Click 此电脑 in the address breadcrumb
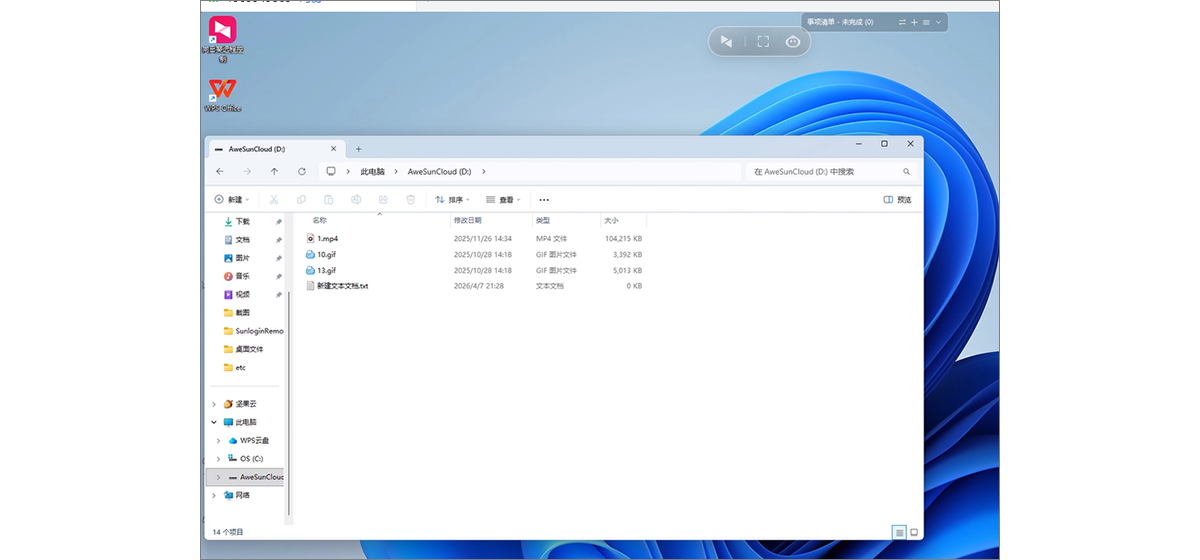The height and width of the screenshot is (560, 1200). coord(372,172)
